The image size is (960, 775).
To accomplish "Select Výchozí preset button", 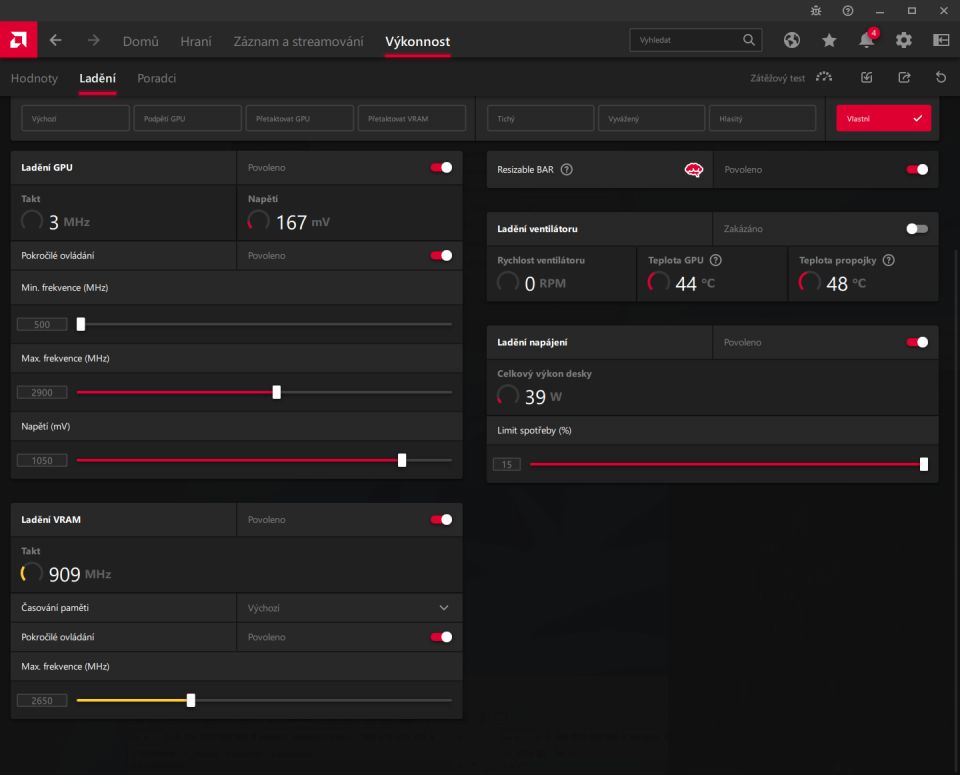I will [x=76, y=118].
